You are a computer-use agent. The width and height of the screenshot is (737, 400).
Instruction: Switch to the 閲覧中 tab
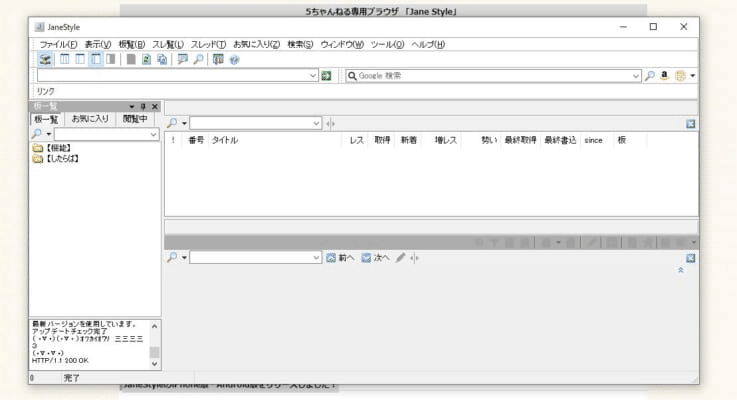[135, 119]
